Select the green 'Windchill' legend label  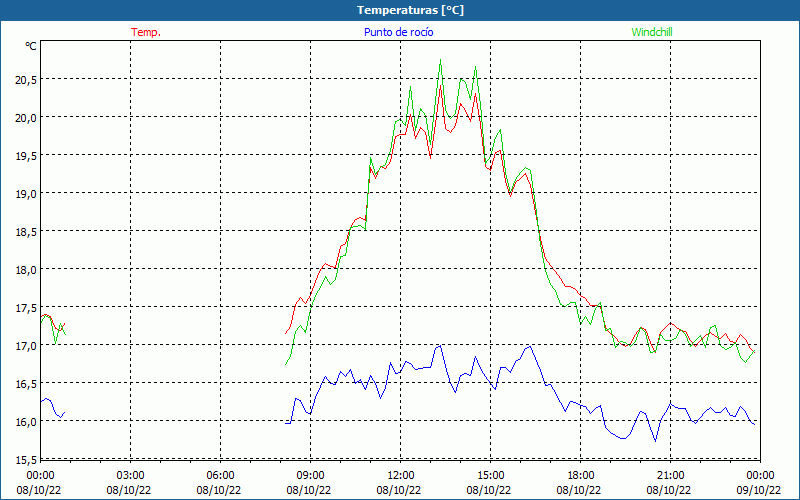coord(652,32)
